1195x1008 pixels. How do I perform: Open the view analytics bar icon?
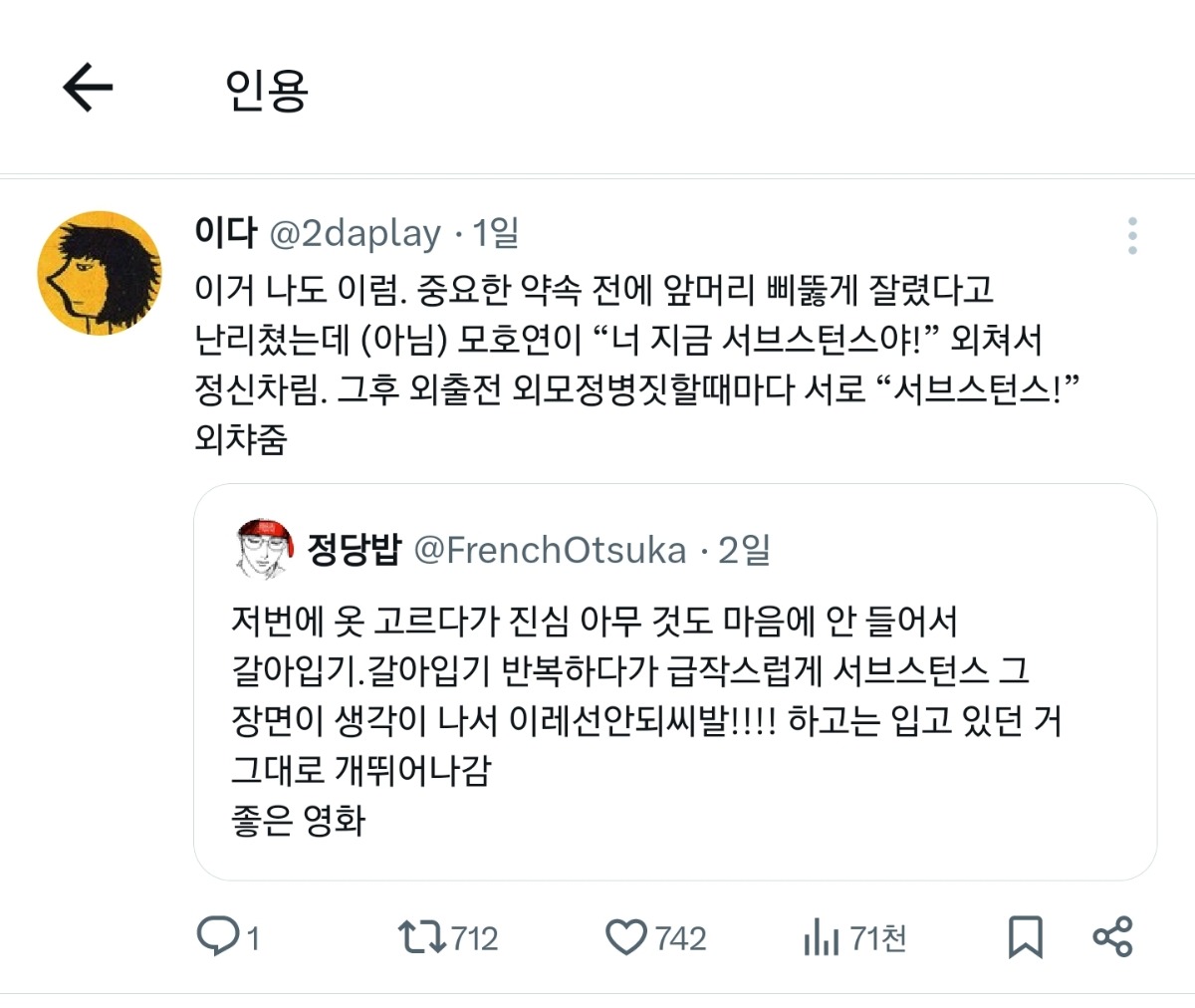820,937
